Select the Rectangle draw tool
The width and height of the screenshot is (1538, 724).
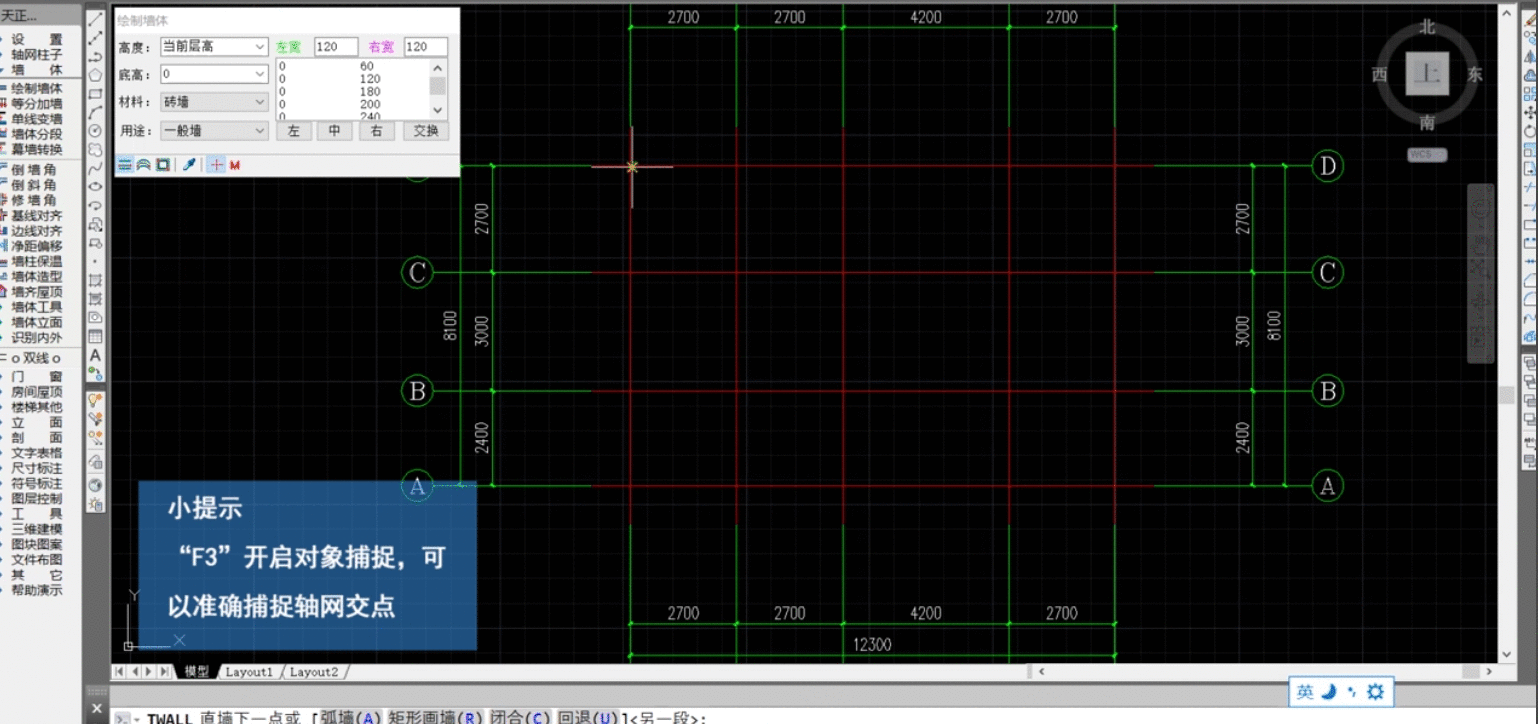click(x=96, y=94)
